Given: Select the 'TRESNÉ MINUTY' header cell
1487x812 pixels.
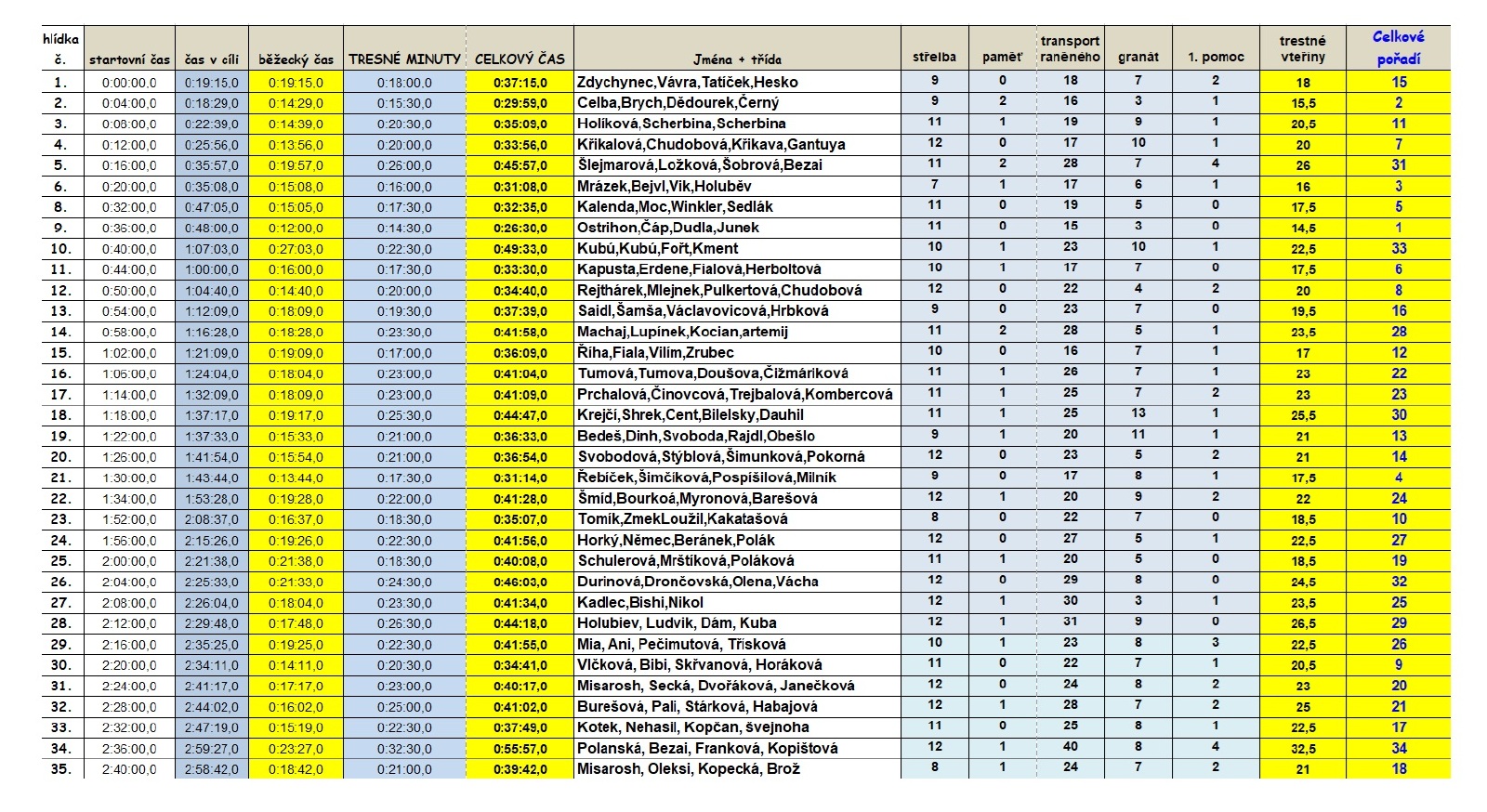Looking at the screenshot, I should (404, 59).
